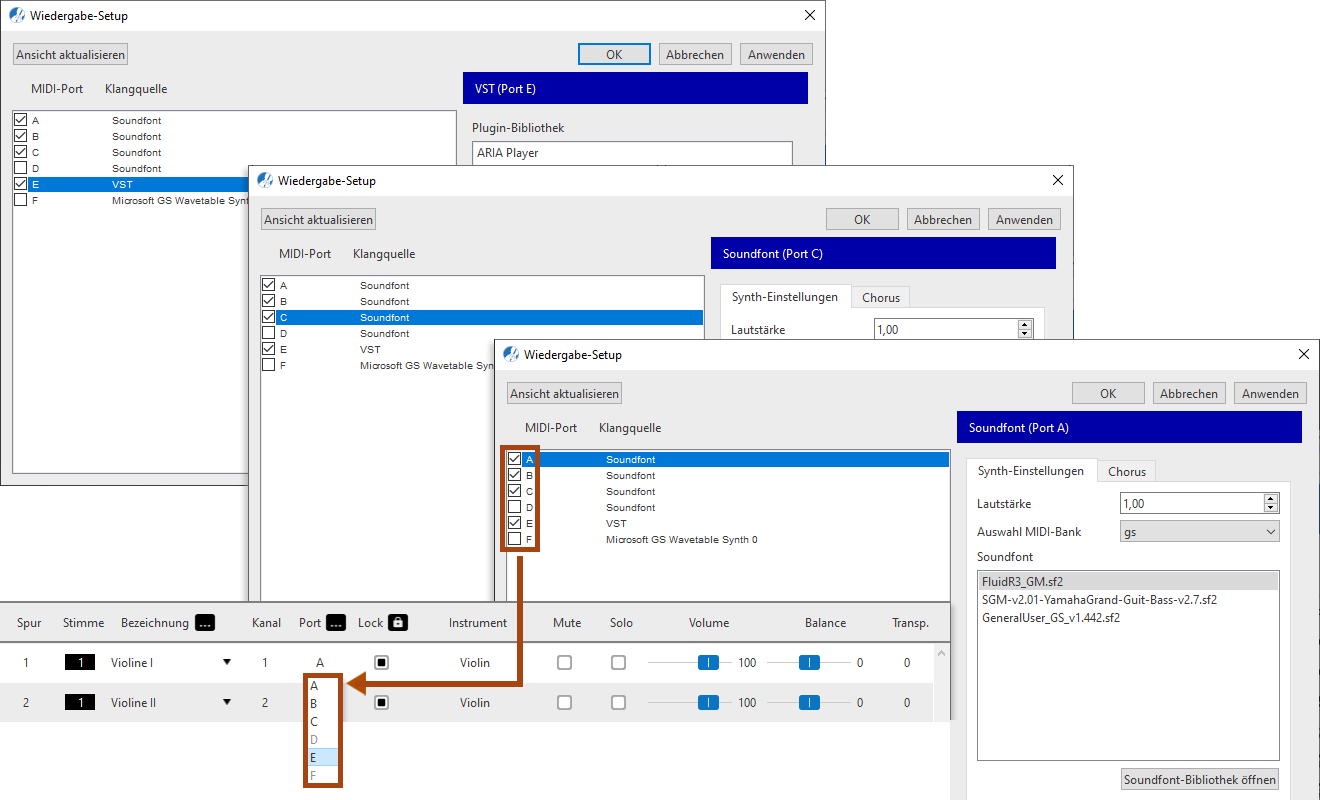
Task: Click the ellipsis icon next to Bezeichnung
Action: pos(204,622)
